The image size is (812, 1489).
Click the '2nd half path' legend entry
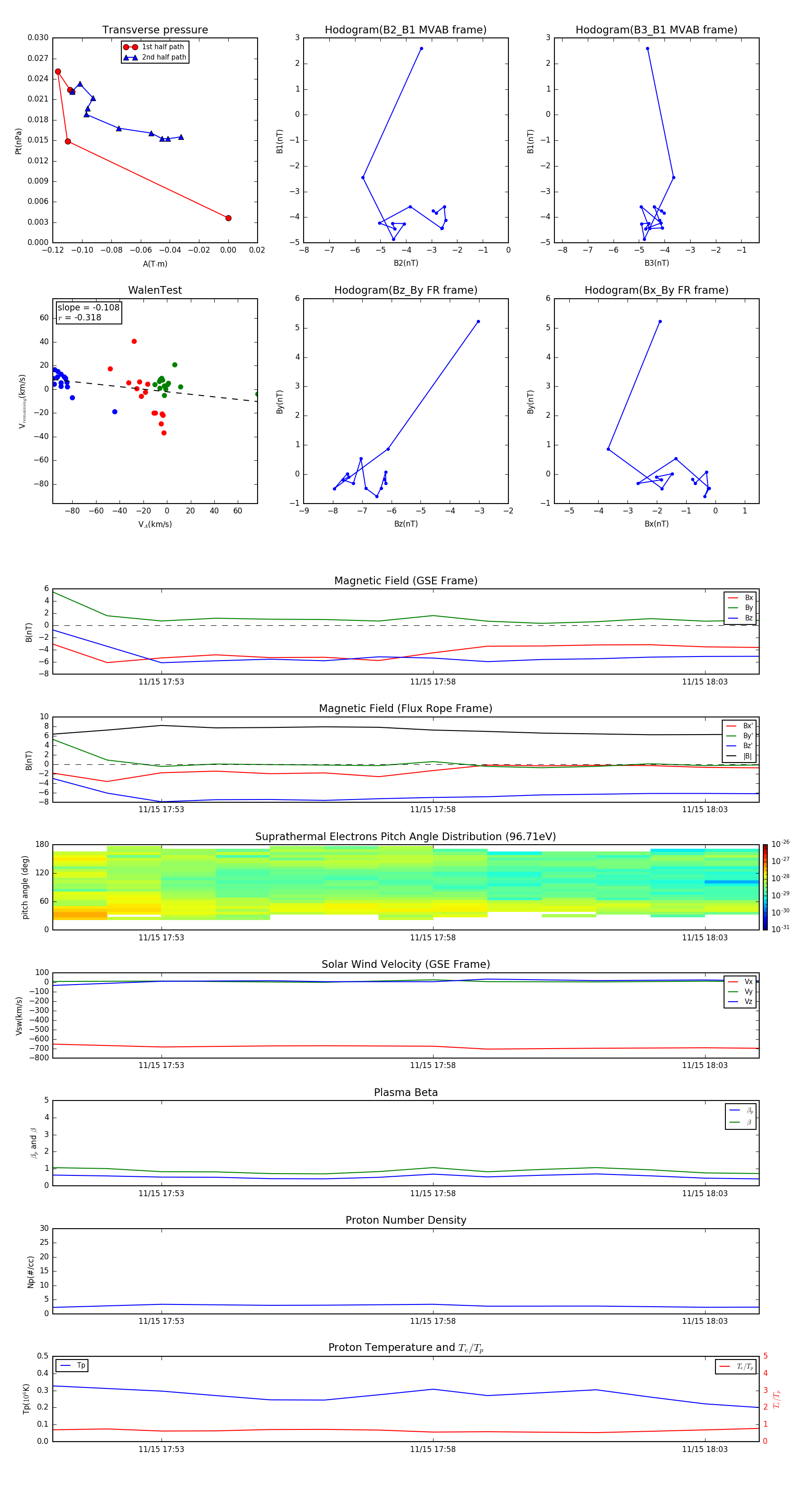(x=155, y=57)
